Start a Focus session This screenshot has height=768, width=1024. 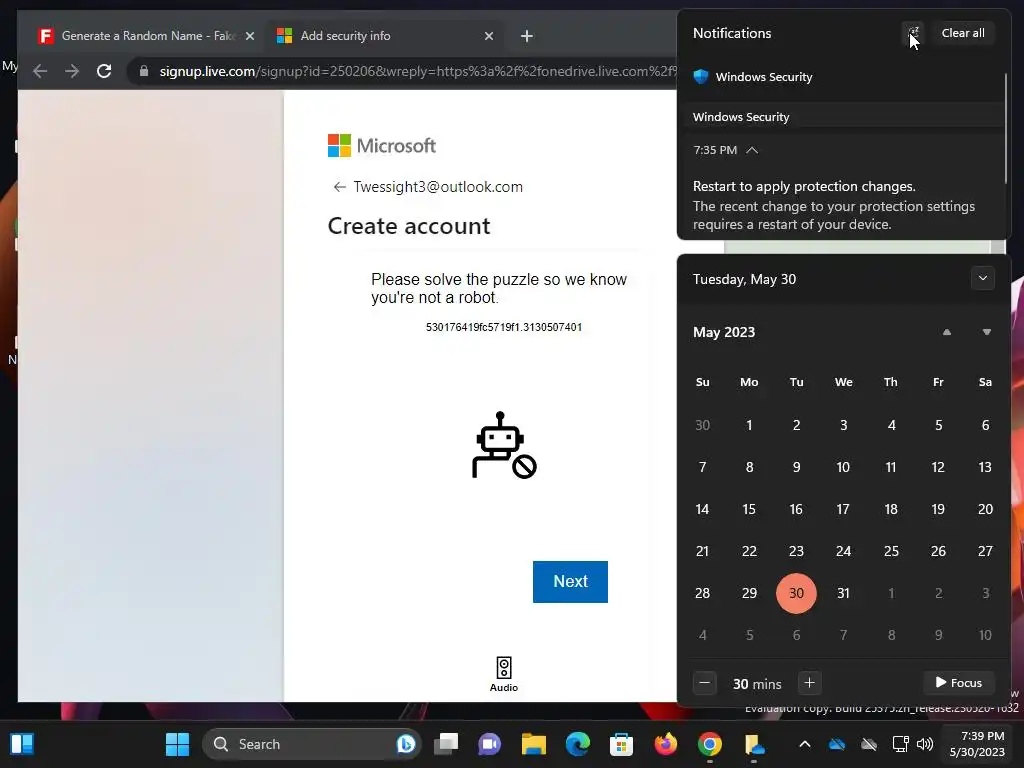click(x=958, y=682)
